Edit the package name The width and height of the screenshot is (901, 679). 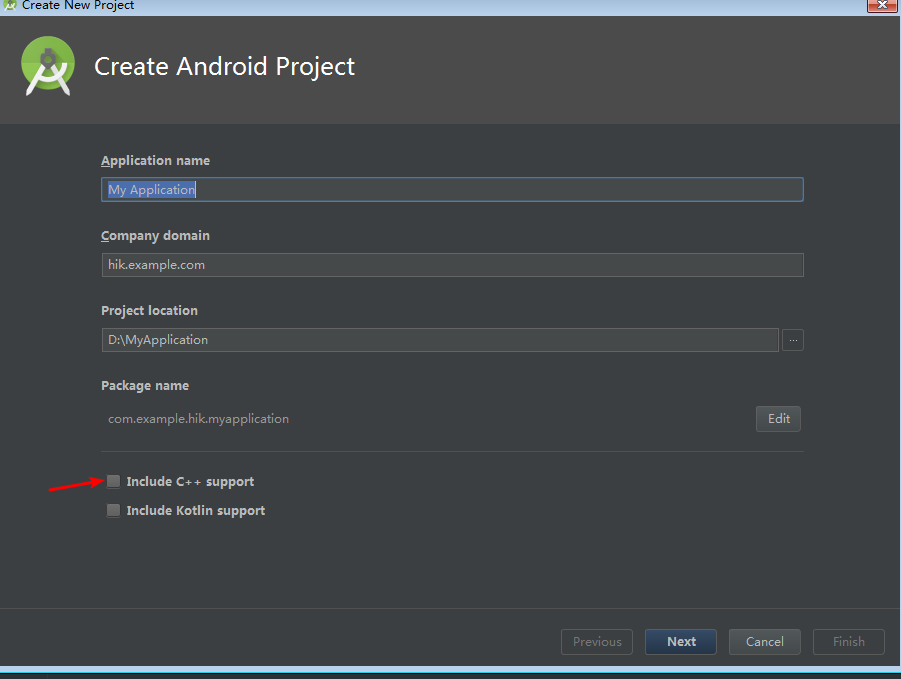pos(778,419)
